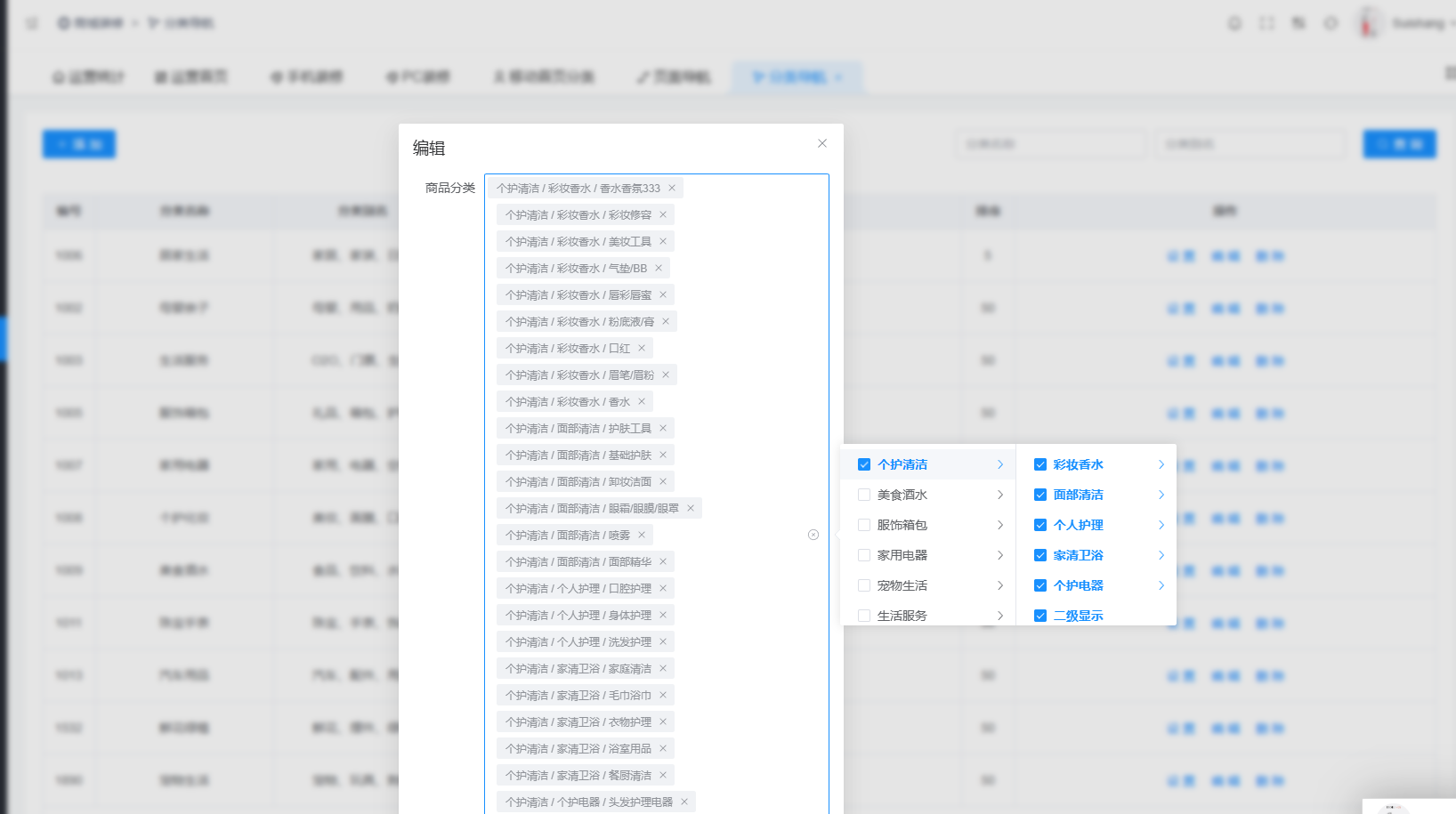This screenshot has width=1456, height=814.
Task: Check the 美食酒水 checkbox
Action: [x=864, y=495]
